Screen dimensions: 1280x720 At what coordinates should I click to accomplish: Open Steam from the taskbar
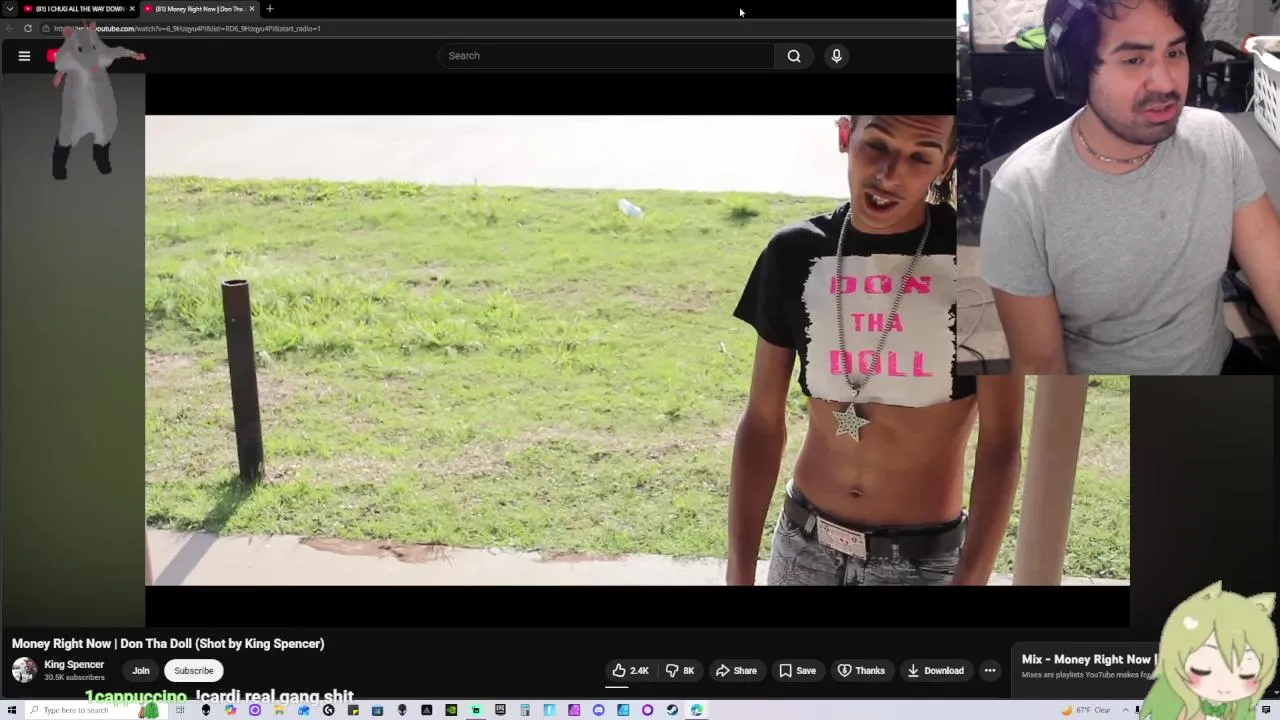pos(672,710)
